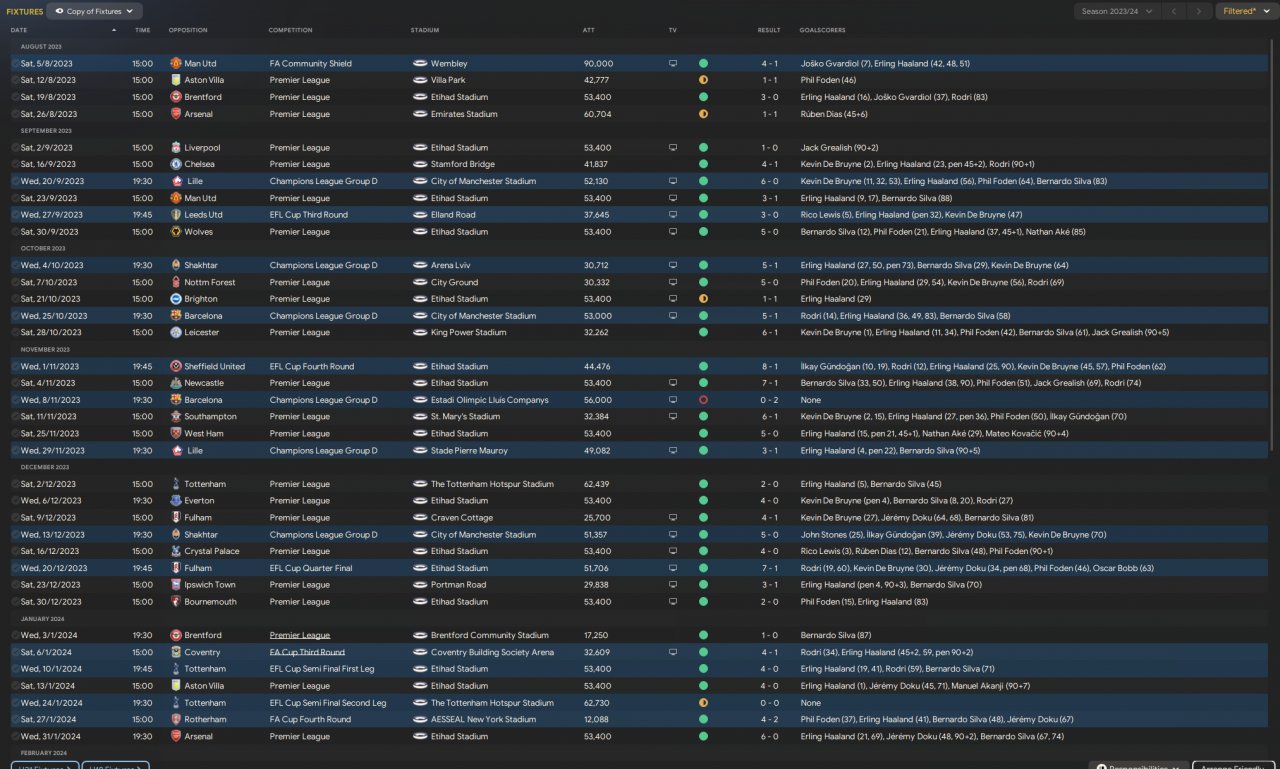Tick the circle beside Sat, 6/1/2024
Image resolution: width=1280 pixels, height=769 pixels.
click(15, 652)
